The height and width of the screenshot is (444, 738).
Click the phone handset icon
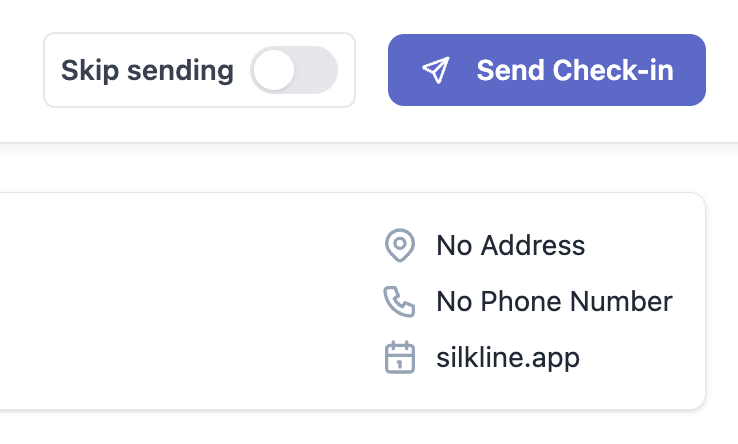pyautogui.click(x=400, y=301)
